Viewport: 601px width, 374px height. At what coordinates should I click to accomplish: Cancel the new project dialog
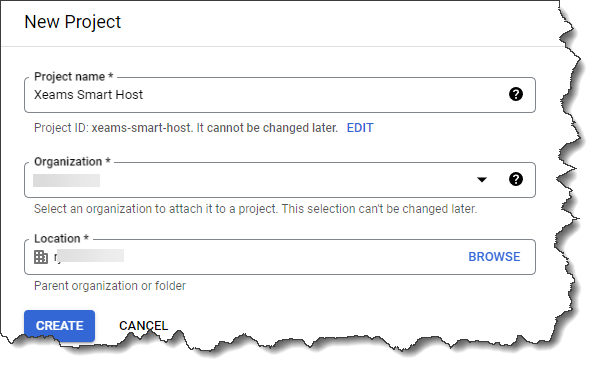tap(143, 326)
